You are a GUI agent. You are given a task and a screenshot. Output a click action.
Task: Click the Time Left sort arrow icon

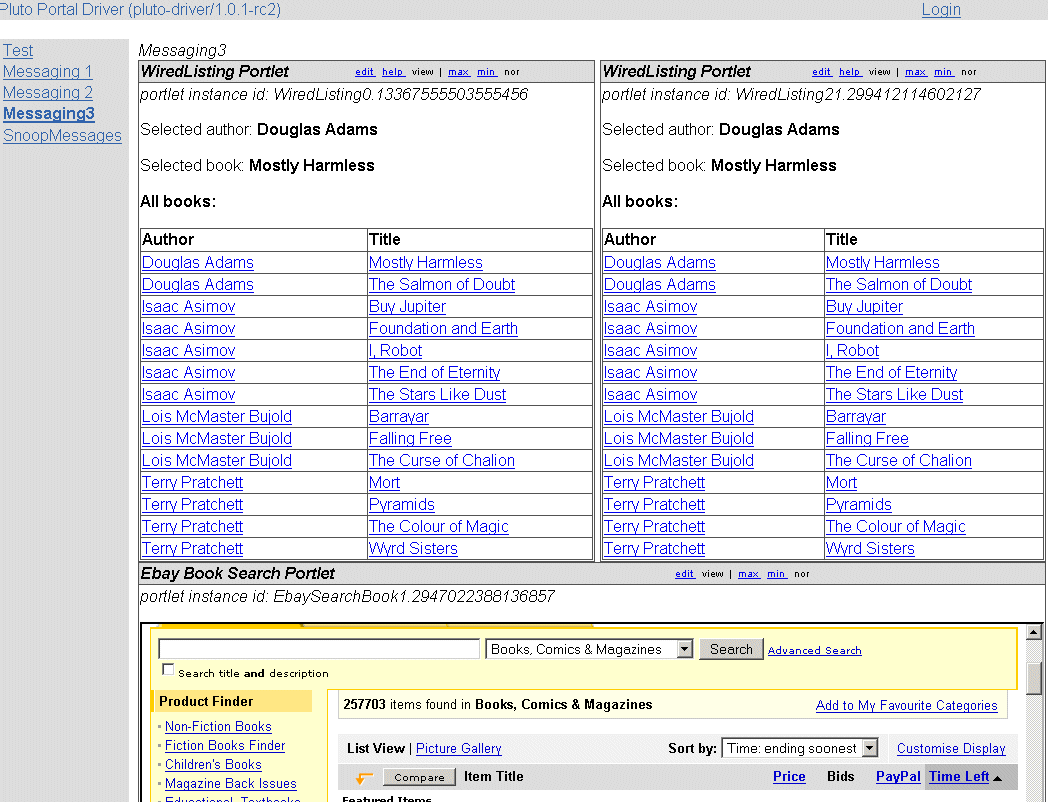point(997,779)
